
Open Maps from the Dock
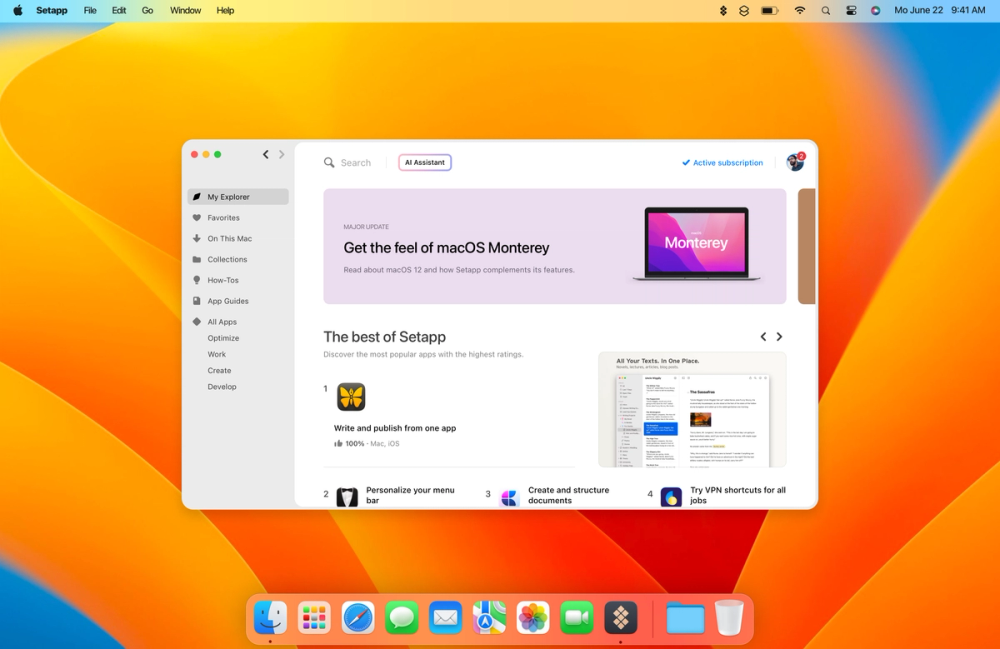click(x=489, y=618)
